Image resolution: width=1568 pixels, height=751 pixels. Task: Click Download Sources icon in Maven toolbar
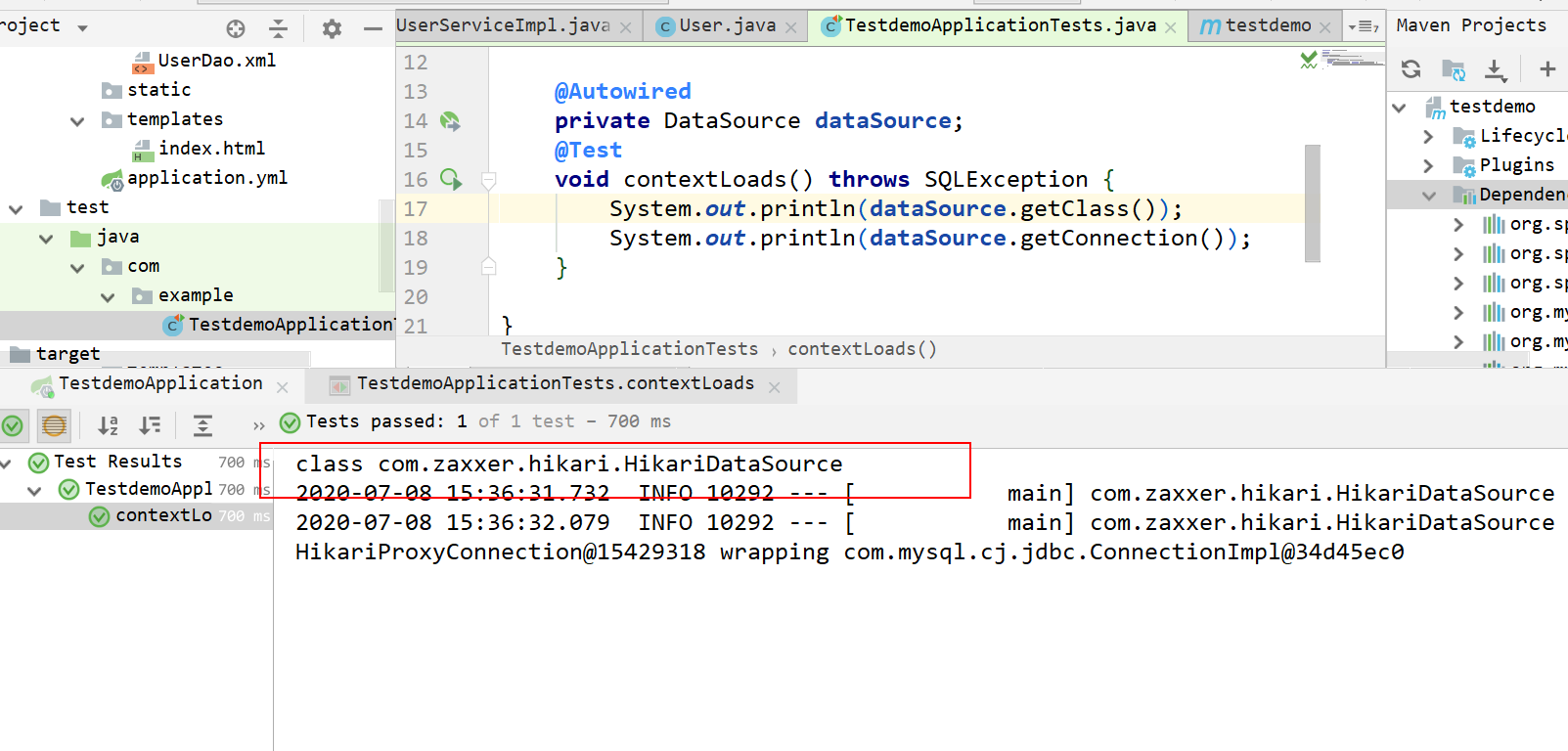point(1496,69)
